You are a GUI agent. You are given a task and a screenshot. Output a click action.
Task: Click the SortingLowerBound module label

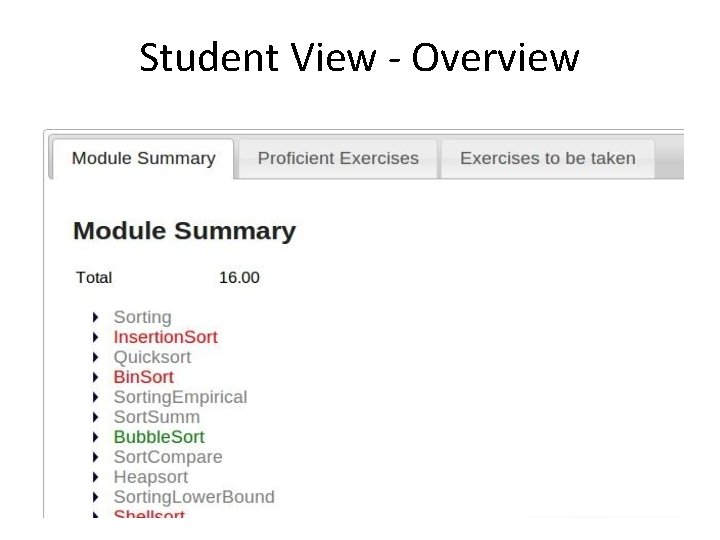194,497
